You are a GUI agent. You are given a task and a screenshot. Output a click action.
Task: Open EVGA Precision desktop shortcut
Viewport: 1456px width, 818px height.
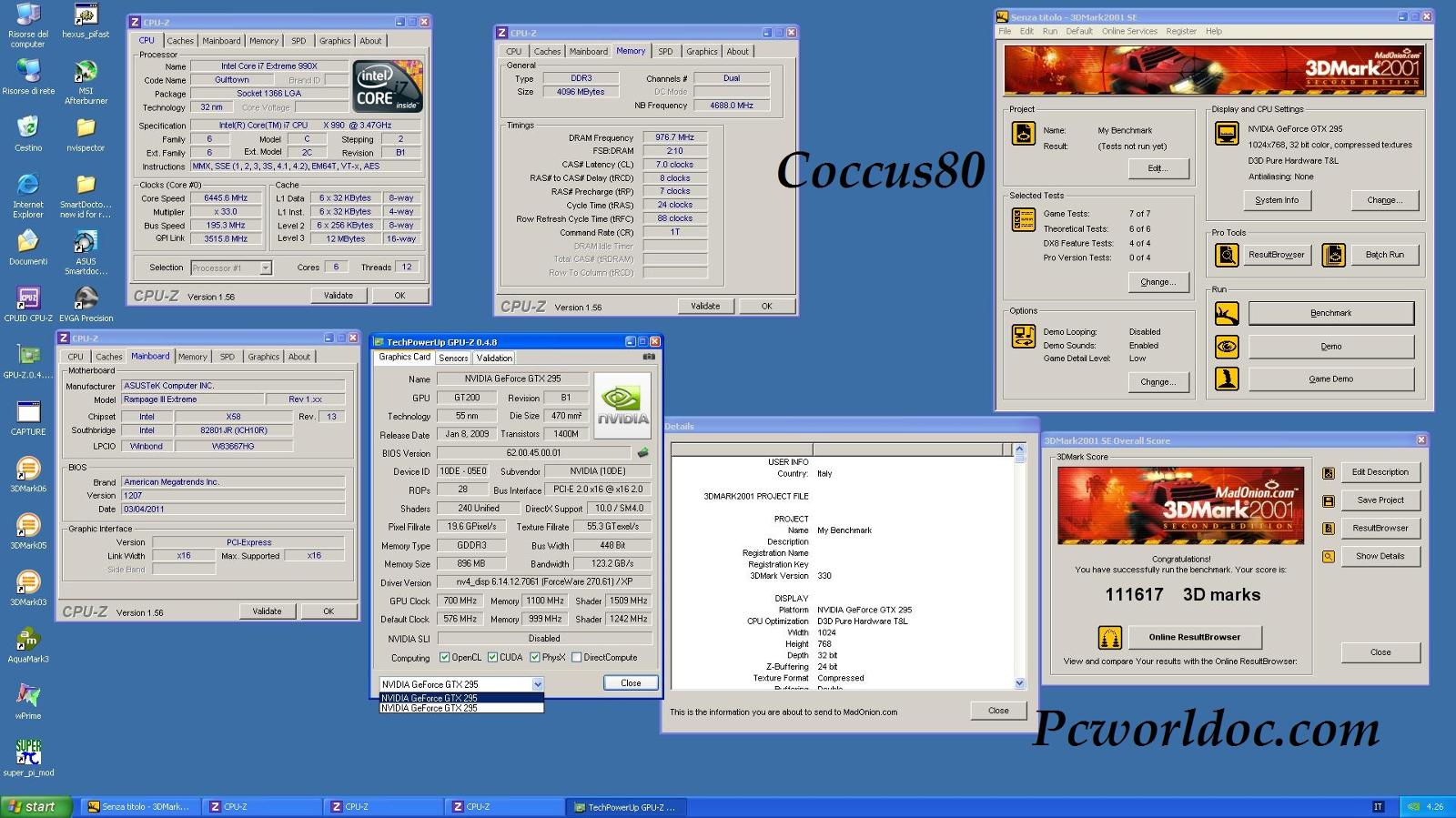[x=86, y=304]
